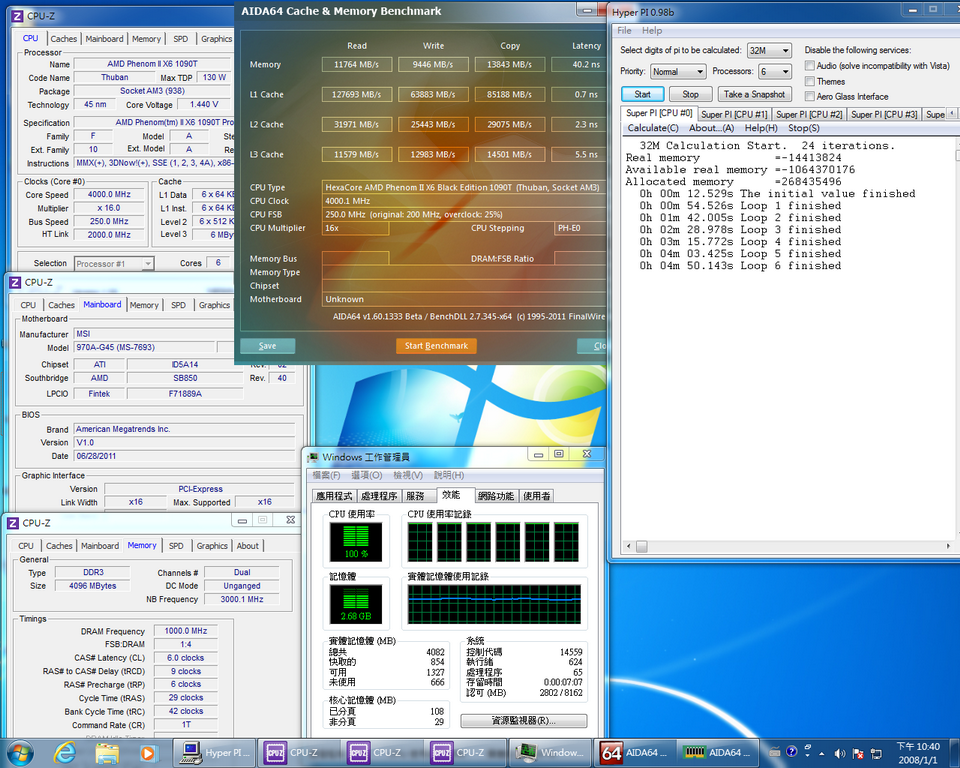Select Super PI [CPU #2] tab
This screenshot has height=768, width=960.
point(809,115)
